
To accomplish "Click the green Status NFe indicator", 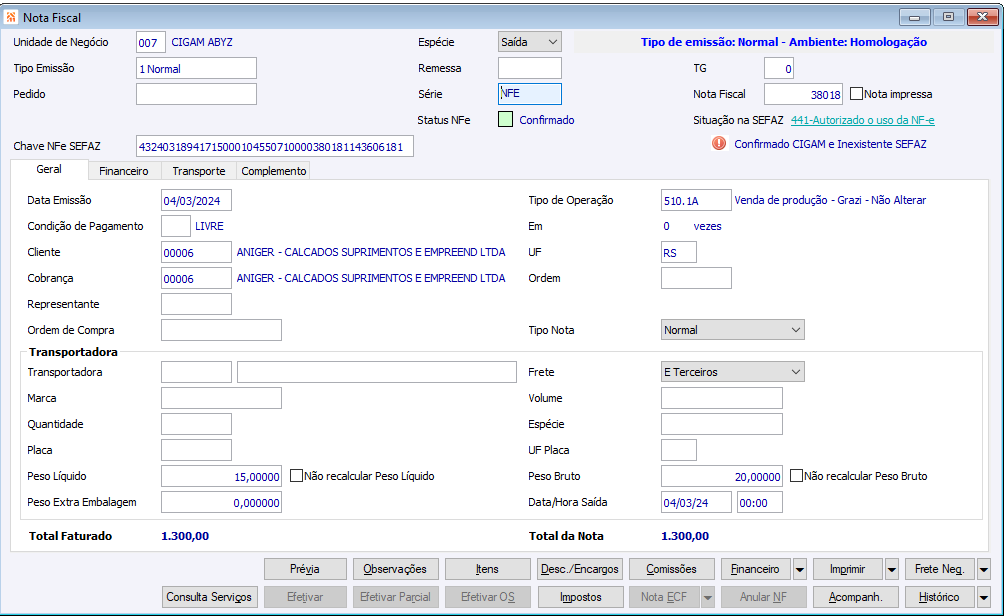I will (506, 120).
